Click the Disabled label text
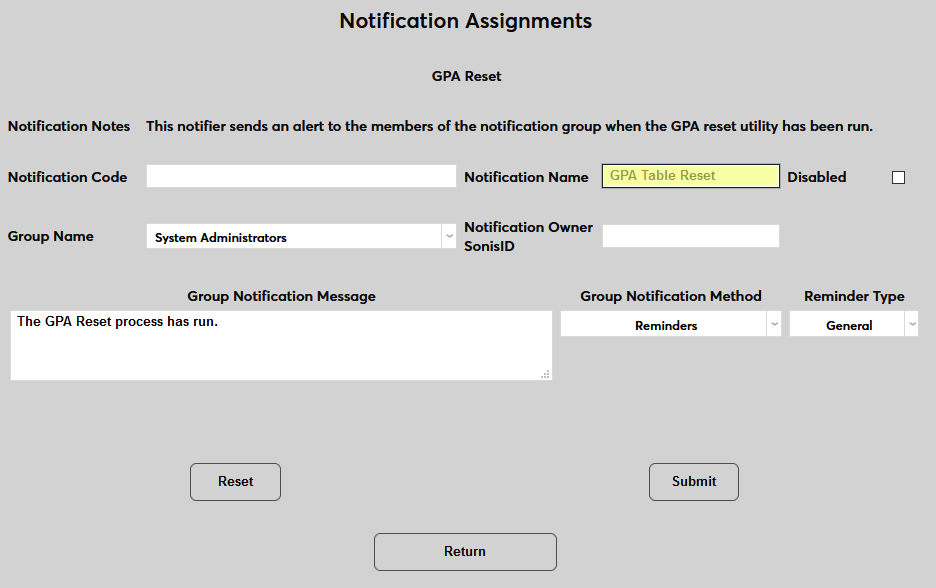The image size is (936, 588). (x=816, y=177)
